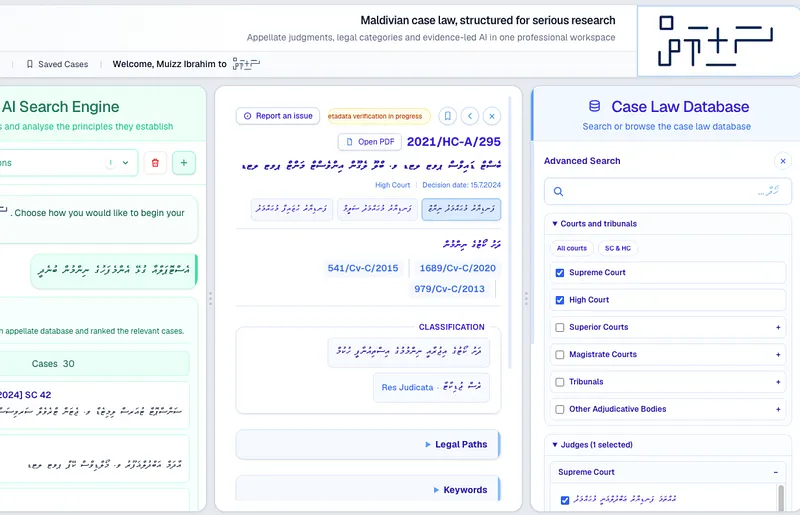The width and height of the screenshot is (800, 515).
Task: Click the search magnifier icon
Action: (x=559, y=191)
